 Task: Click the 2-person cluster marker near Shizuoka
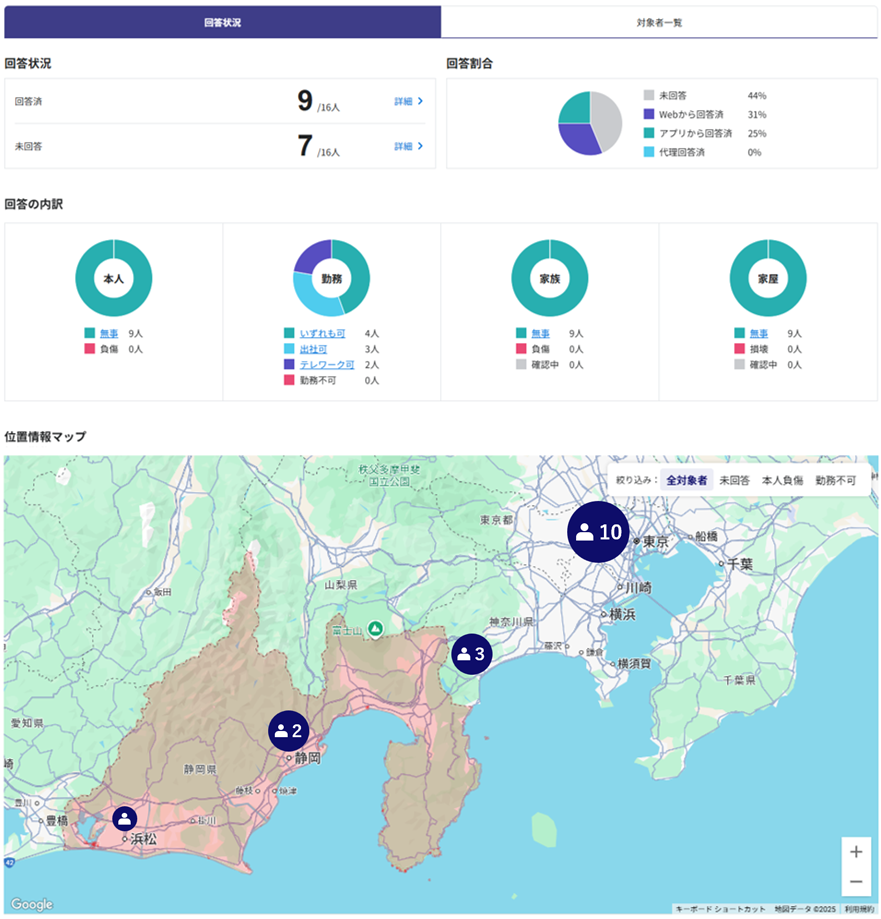[288, 731]
